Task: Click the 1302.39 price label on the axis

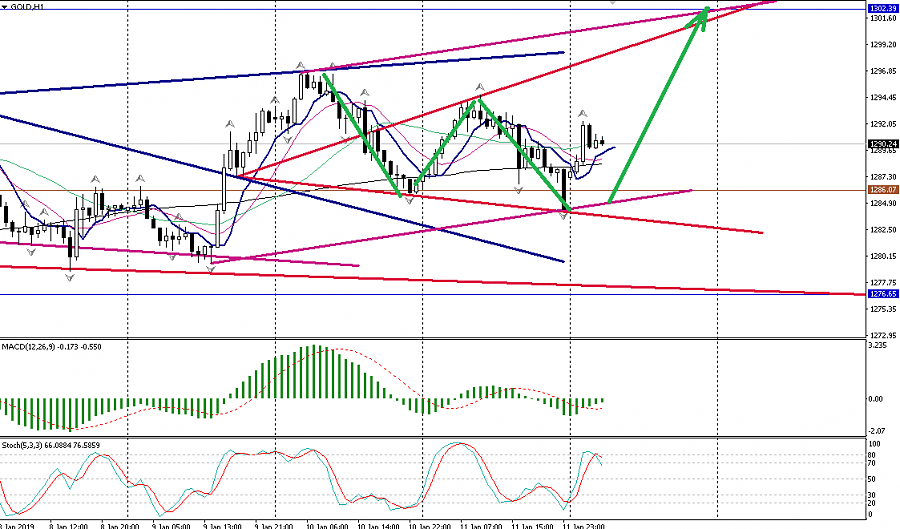Action: point(881,9)
